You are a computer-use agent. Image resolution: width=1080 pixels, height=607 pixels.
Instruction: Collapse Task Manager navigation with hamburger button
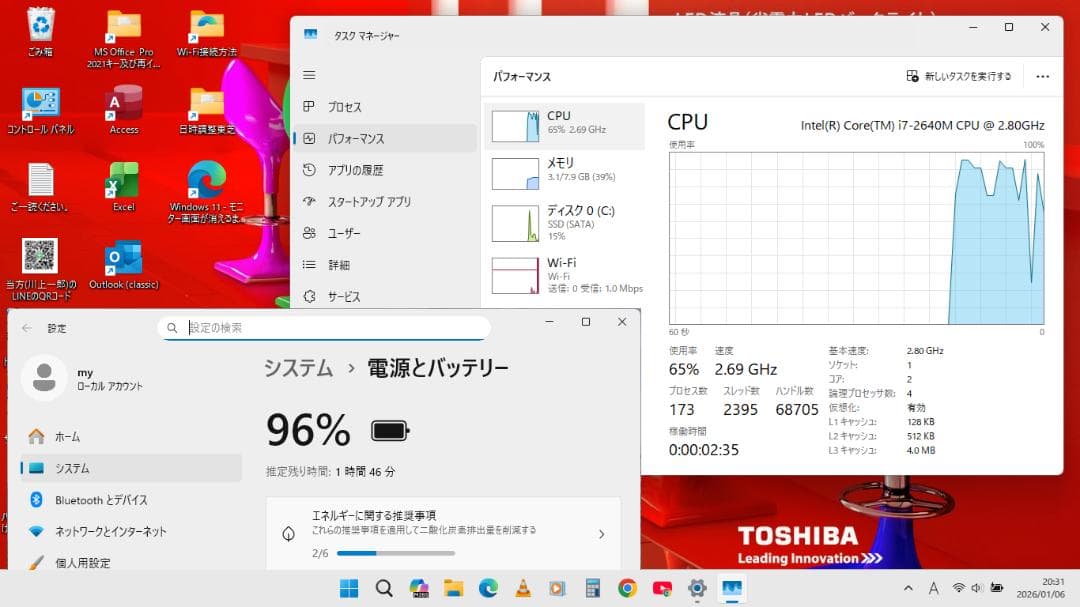[309, 74]
